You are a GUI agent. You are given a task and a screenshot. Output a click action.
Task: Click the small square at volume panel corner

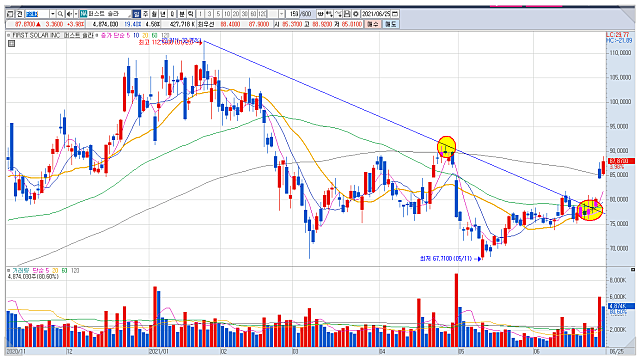pyautogui.click(x=633, y=269)
